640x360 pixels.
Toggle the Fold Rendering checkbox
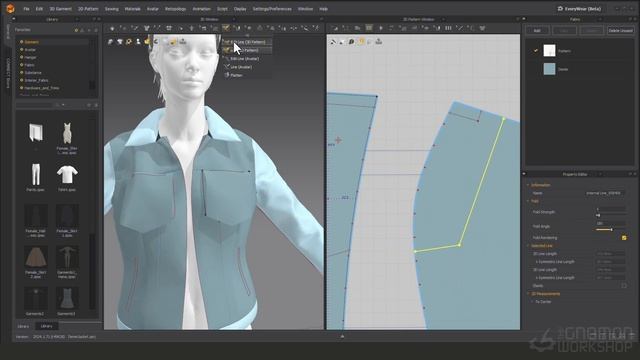[x=624, y=237]
